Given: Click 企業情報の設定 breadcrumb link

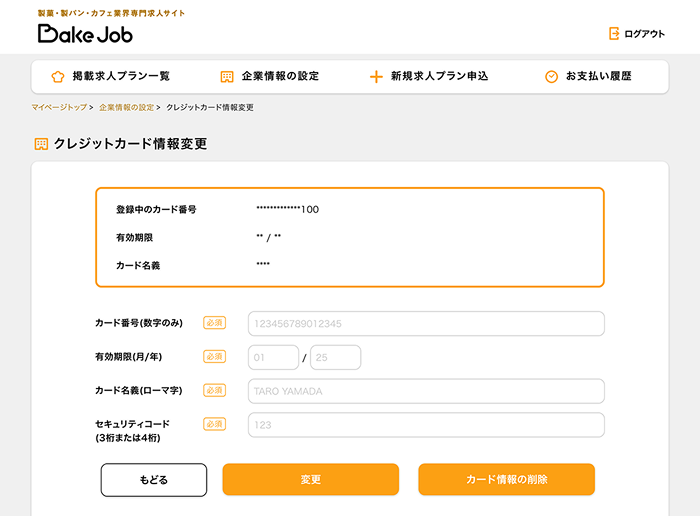Looking at the screenshot, I should tap(126, 107).
